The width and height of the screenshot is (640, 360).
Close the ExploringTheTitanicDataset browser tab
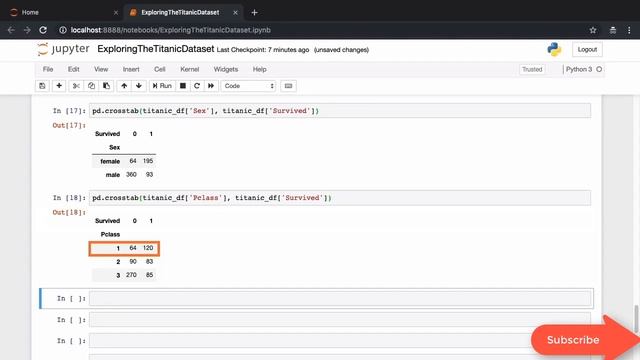point(235,13)
